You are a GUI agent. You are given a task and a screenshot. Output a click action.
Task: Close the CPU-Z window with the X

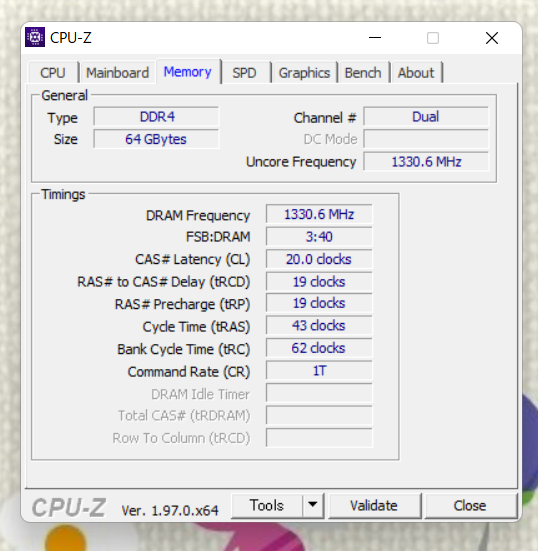(492, 38)
